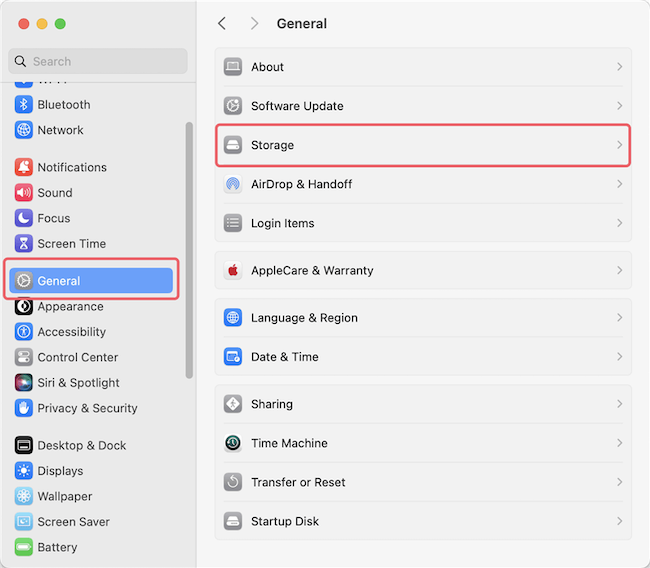Image resolution: width=650 pixels, height=568 pixels.
Task: Click the Privacy & Security hand icon
Action: click(x=24, y=408)
